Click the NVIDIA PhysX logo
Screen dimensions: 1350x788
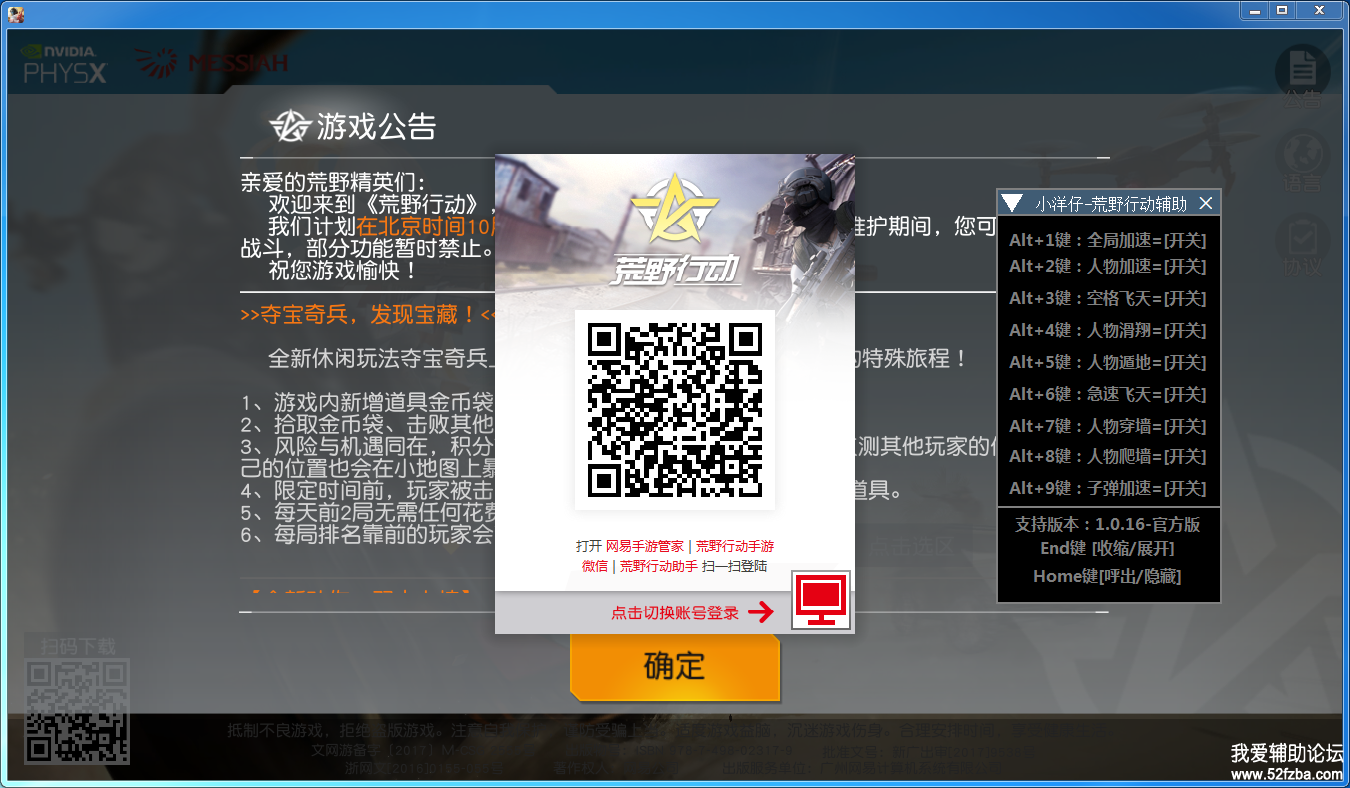click(x=64, y=64)
